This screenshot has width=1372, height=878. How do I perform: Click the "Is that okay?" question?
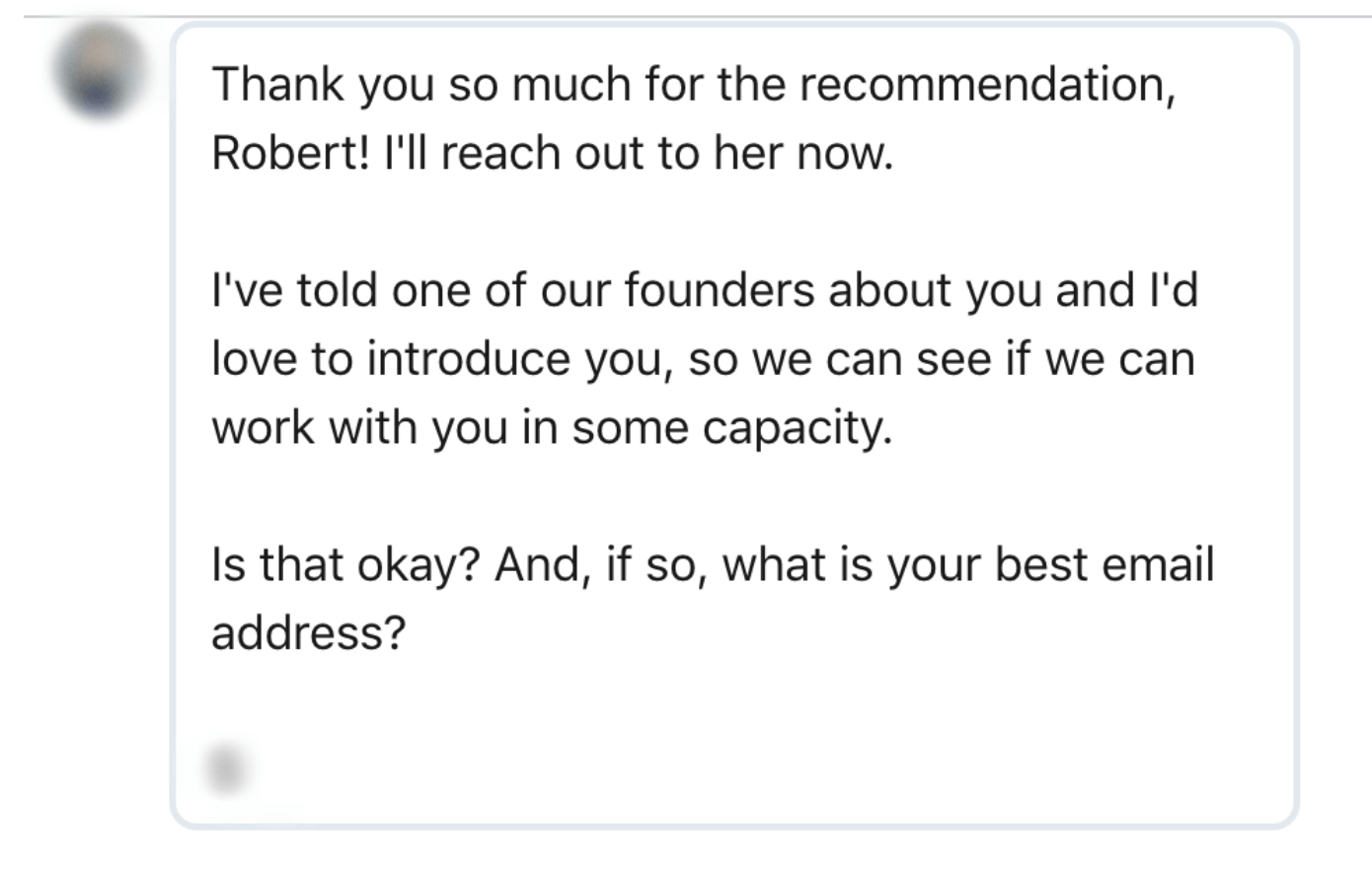[x=345, y=565]
